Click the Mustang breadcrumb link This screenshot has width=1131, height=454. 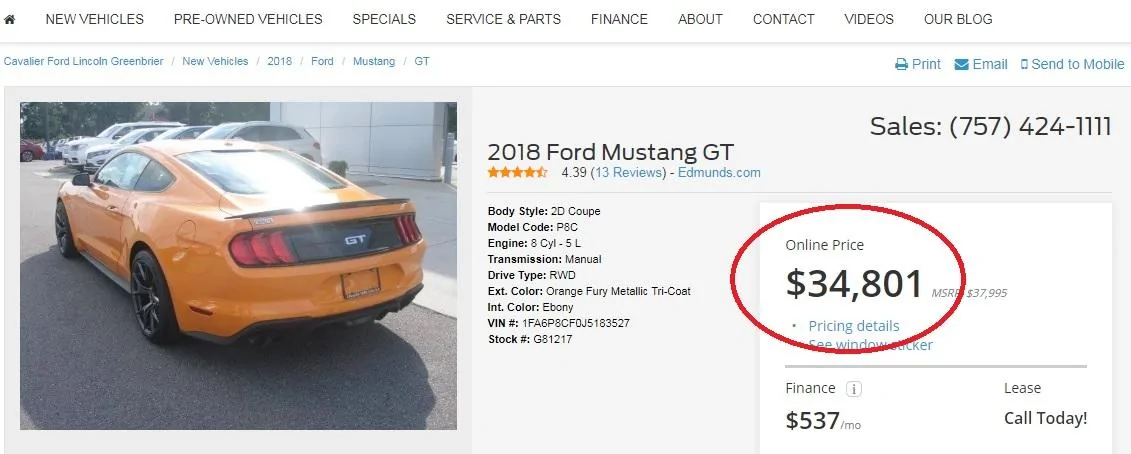coord(374,61)
